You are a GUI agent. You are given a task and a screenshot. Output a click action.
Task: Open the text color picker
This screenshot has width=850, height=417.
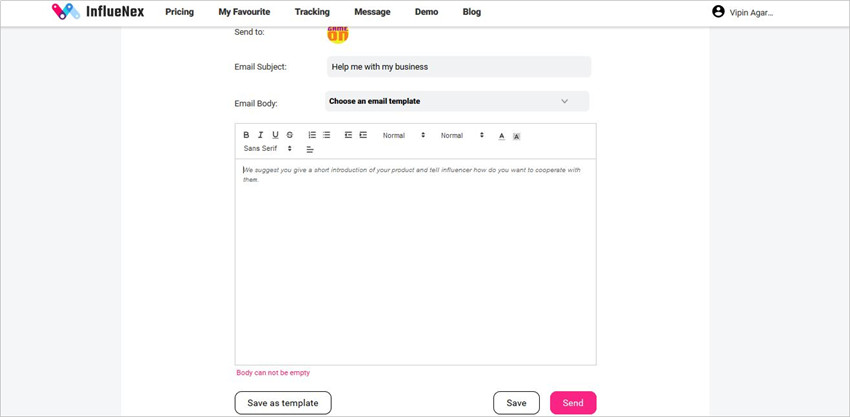tap(501, 136)
